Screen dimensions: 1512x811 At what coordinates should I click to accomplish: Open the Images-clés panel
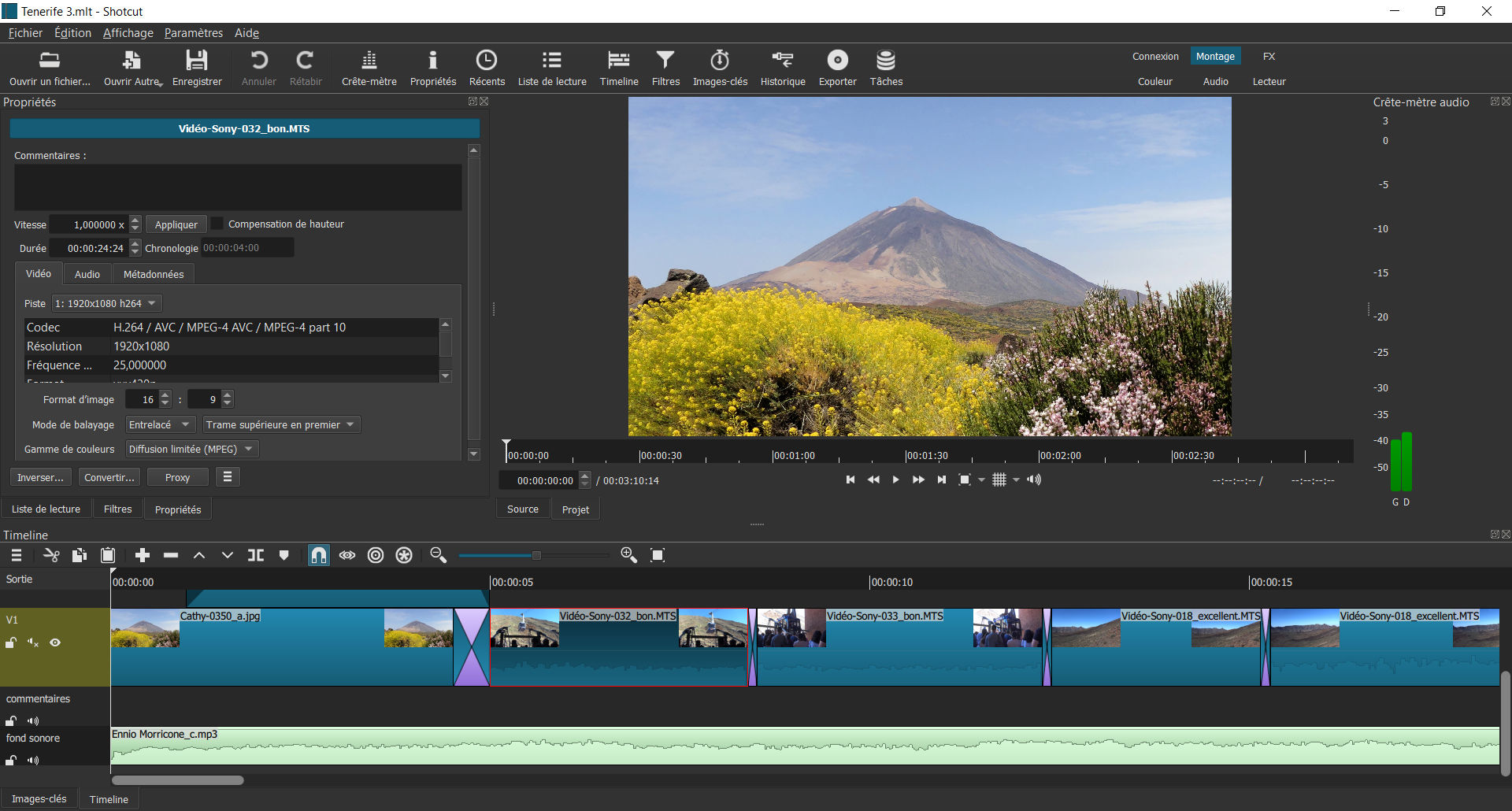(720, 68)
